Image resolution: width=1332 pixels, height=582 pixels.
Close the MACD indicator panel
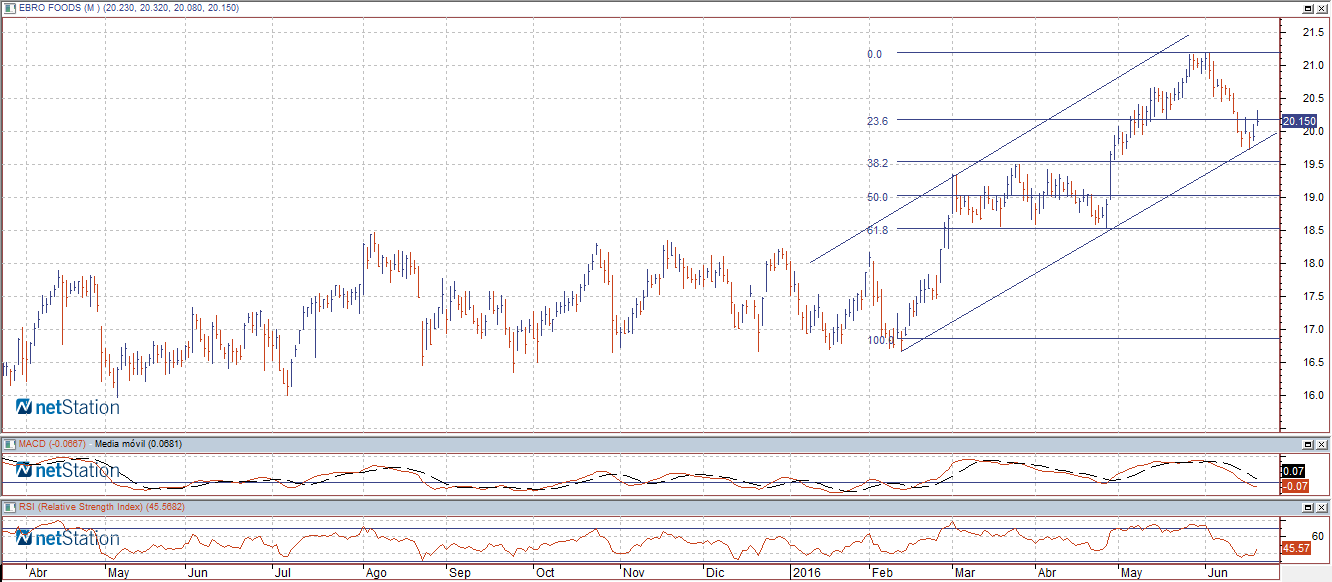(1322, 443)
